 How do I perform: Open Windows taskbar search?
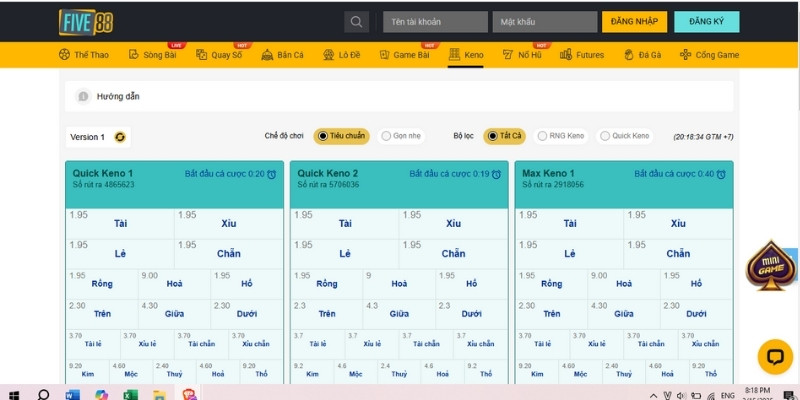pos(43,395)
